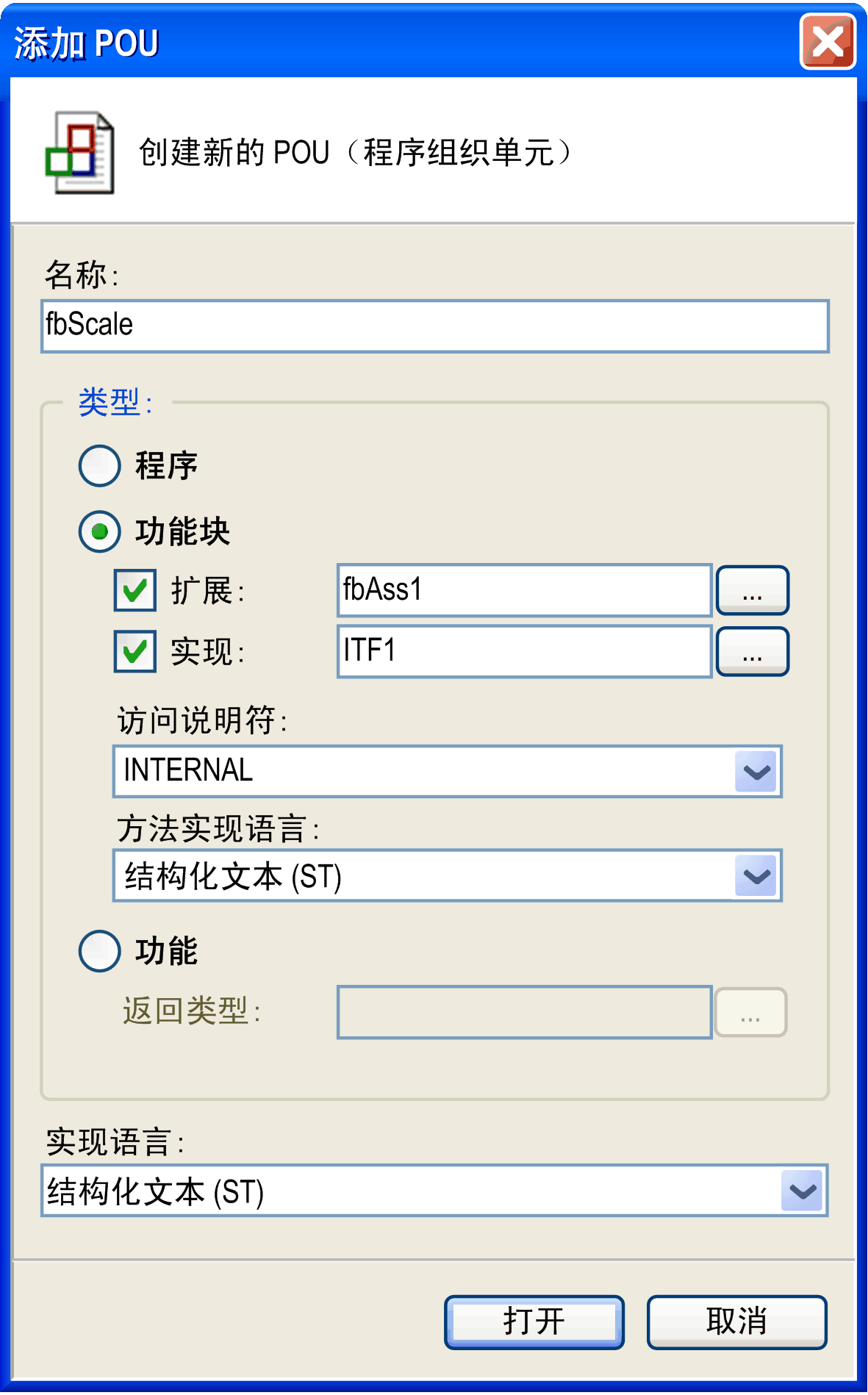Screen dimensions: 868x1395
Task: Click the POU document icon in header
Action: [80, 152]
